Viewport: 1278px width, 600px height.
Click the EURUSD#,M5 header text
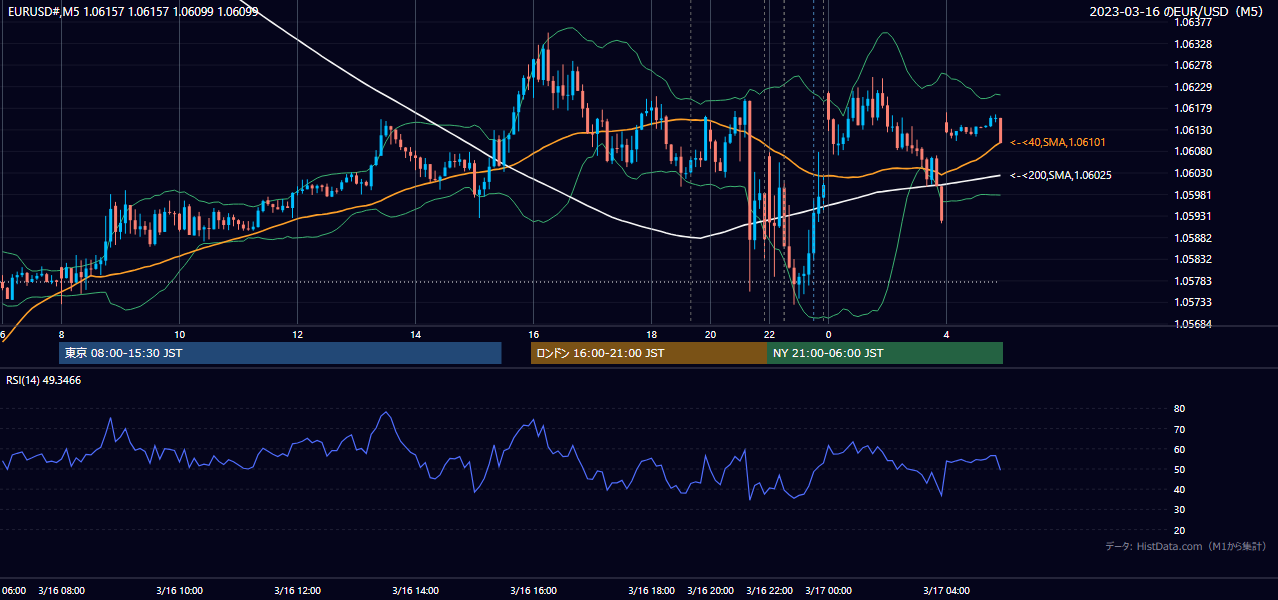(x=132, y=12)
